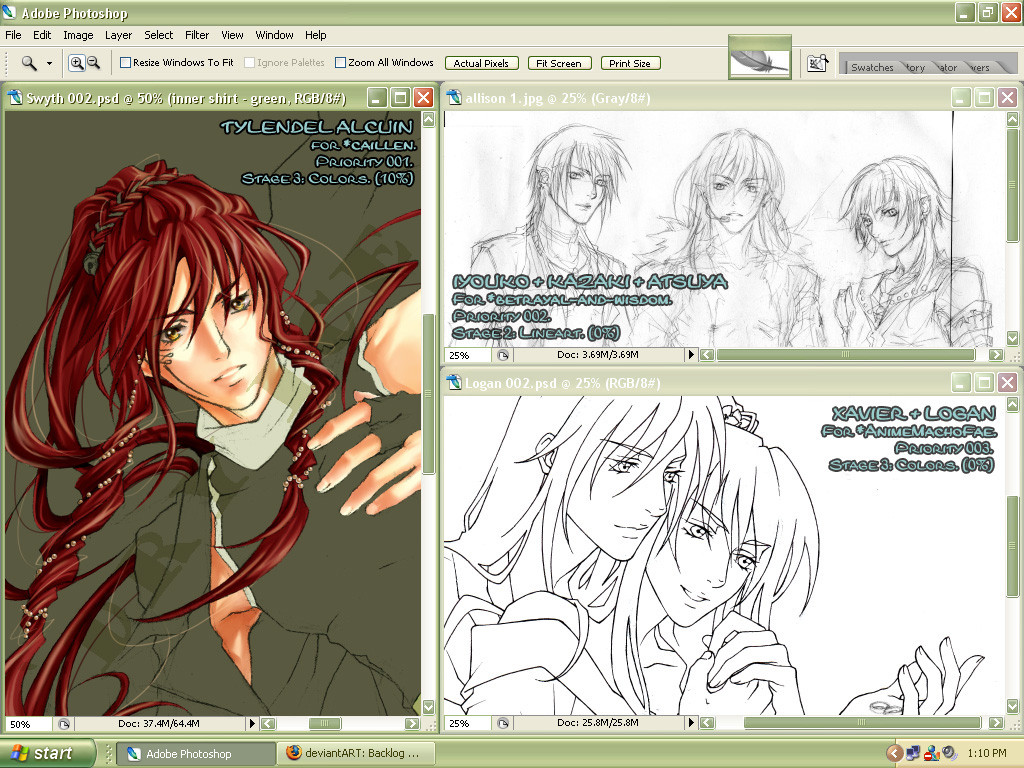This screenshot has height=768, width=1024.
Task: Click scroll-right arrow in allison window
Action: pos(995,355)
